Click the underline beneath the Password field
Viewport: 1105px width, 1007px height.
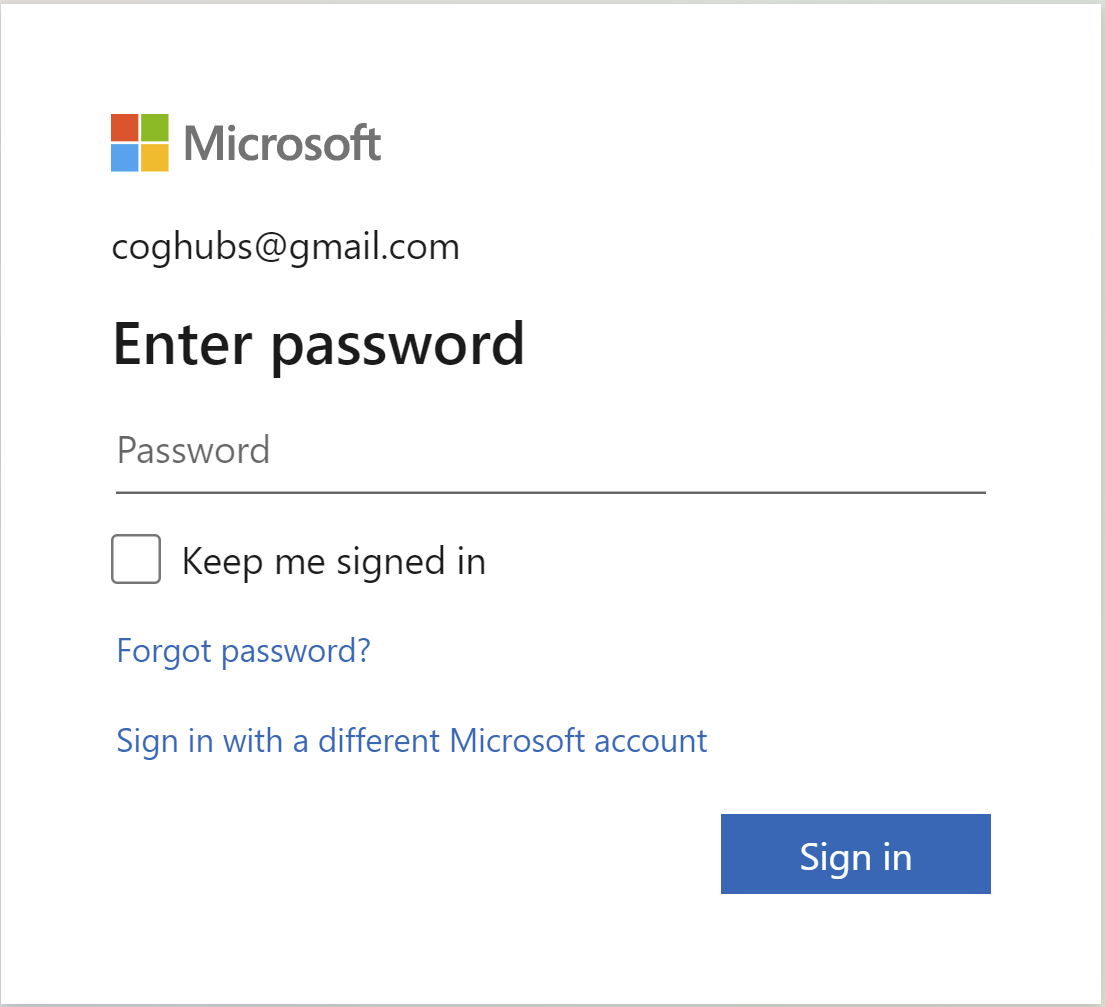point(550,492)
